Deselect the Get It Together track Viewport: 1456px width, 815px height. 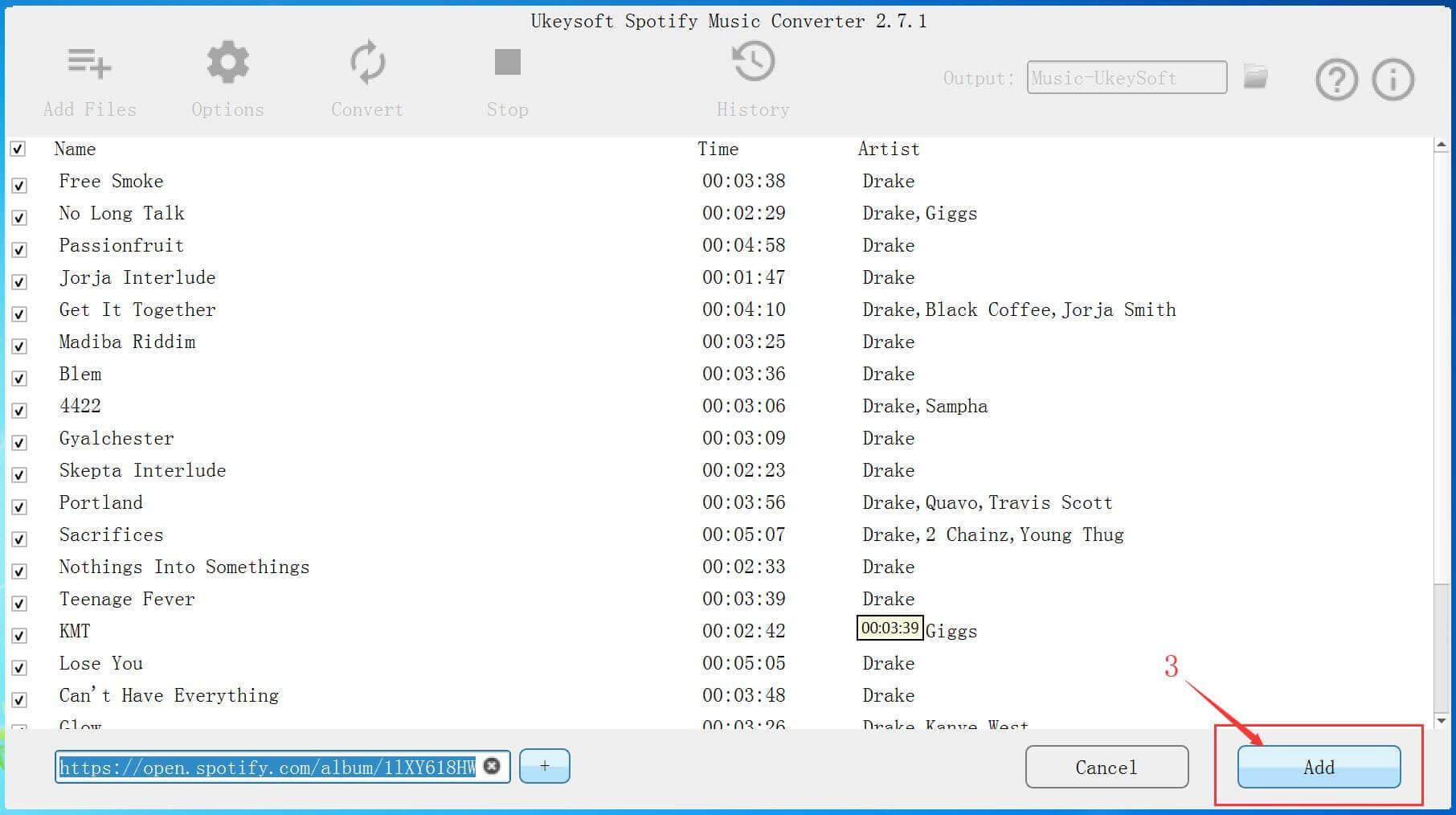tap(19, 313)
